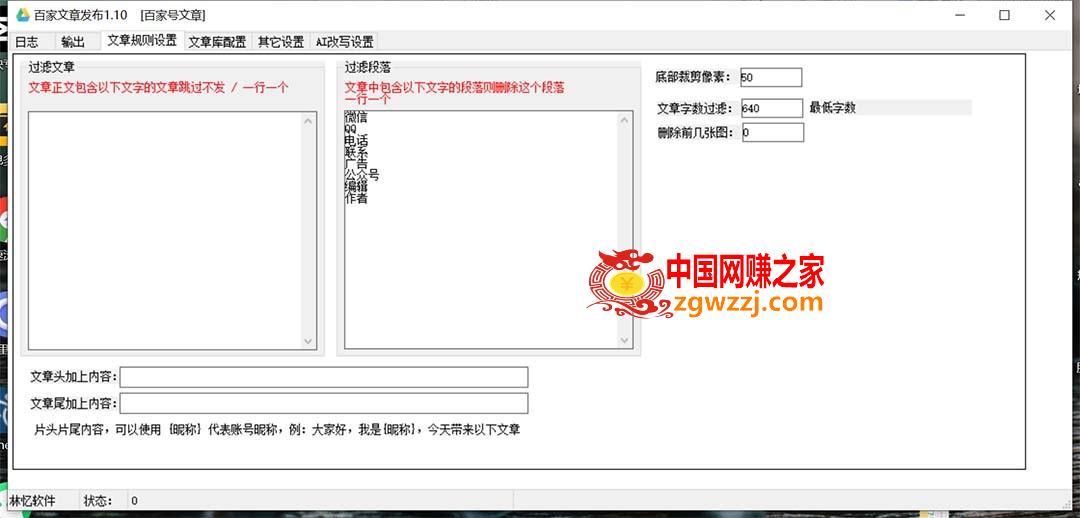Screen dimensions: 1080x518
Task: Select the 文章规则设置 tab
Action: [x=142, y=41]
